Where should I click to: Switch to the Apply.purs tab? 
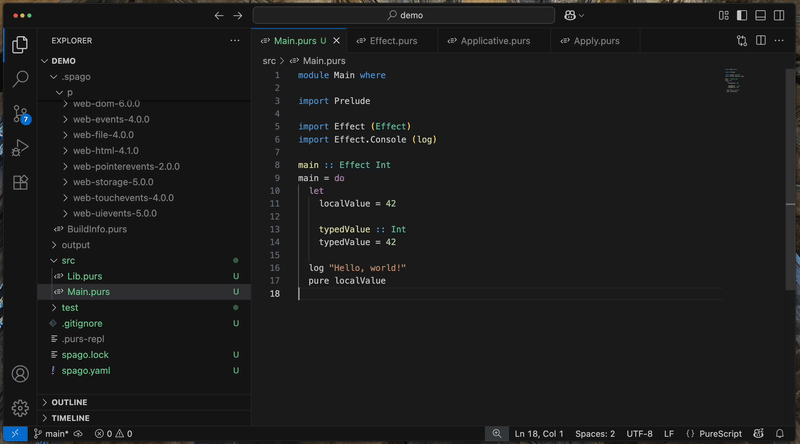pos(595,41)
